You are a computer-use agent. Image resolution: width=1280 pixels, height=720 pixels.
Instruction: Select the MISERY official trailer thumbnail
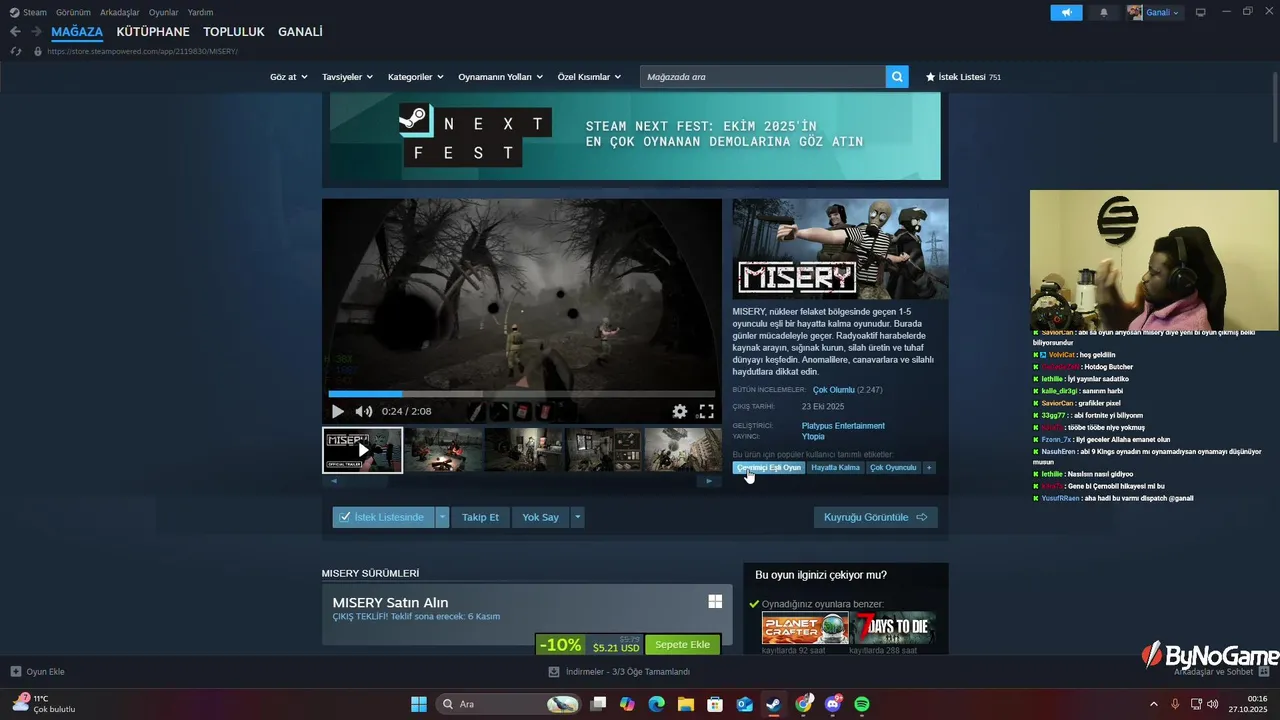point(362,450)
